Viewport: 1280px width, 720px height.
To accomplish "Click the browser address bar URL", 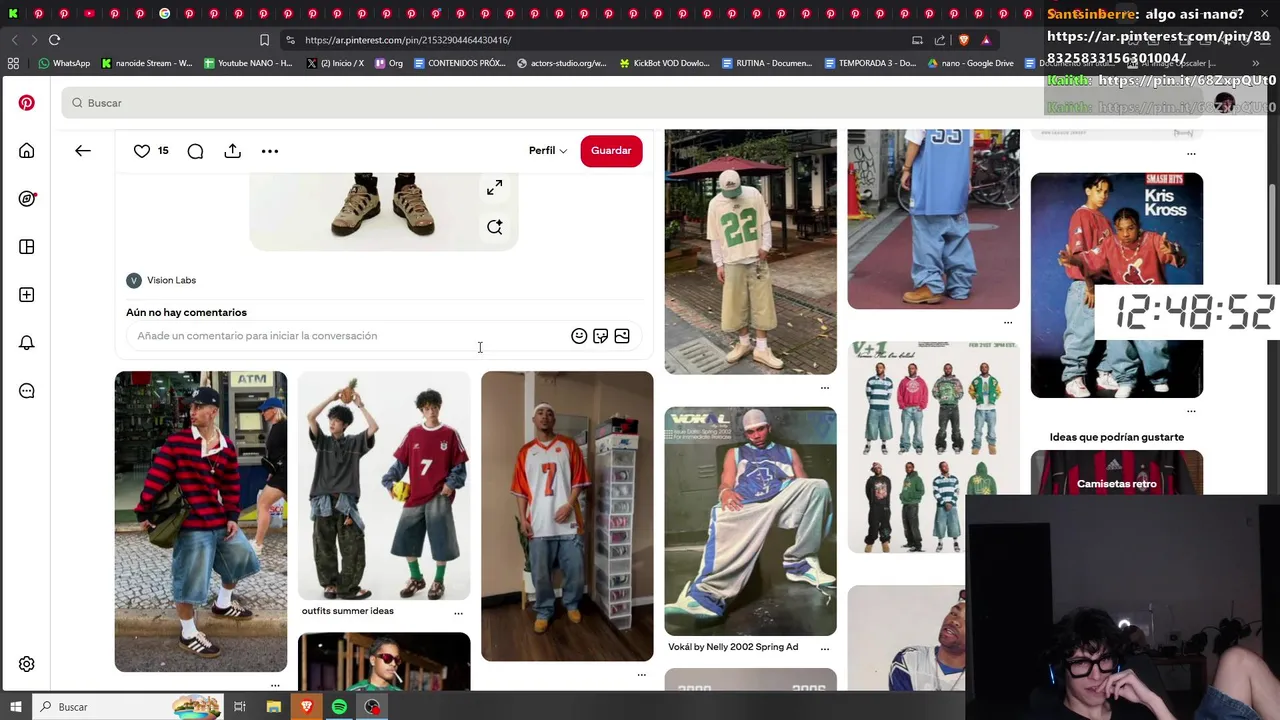I will [408, 40].
